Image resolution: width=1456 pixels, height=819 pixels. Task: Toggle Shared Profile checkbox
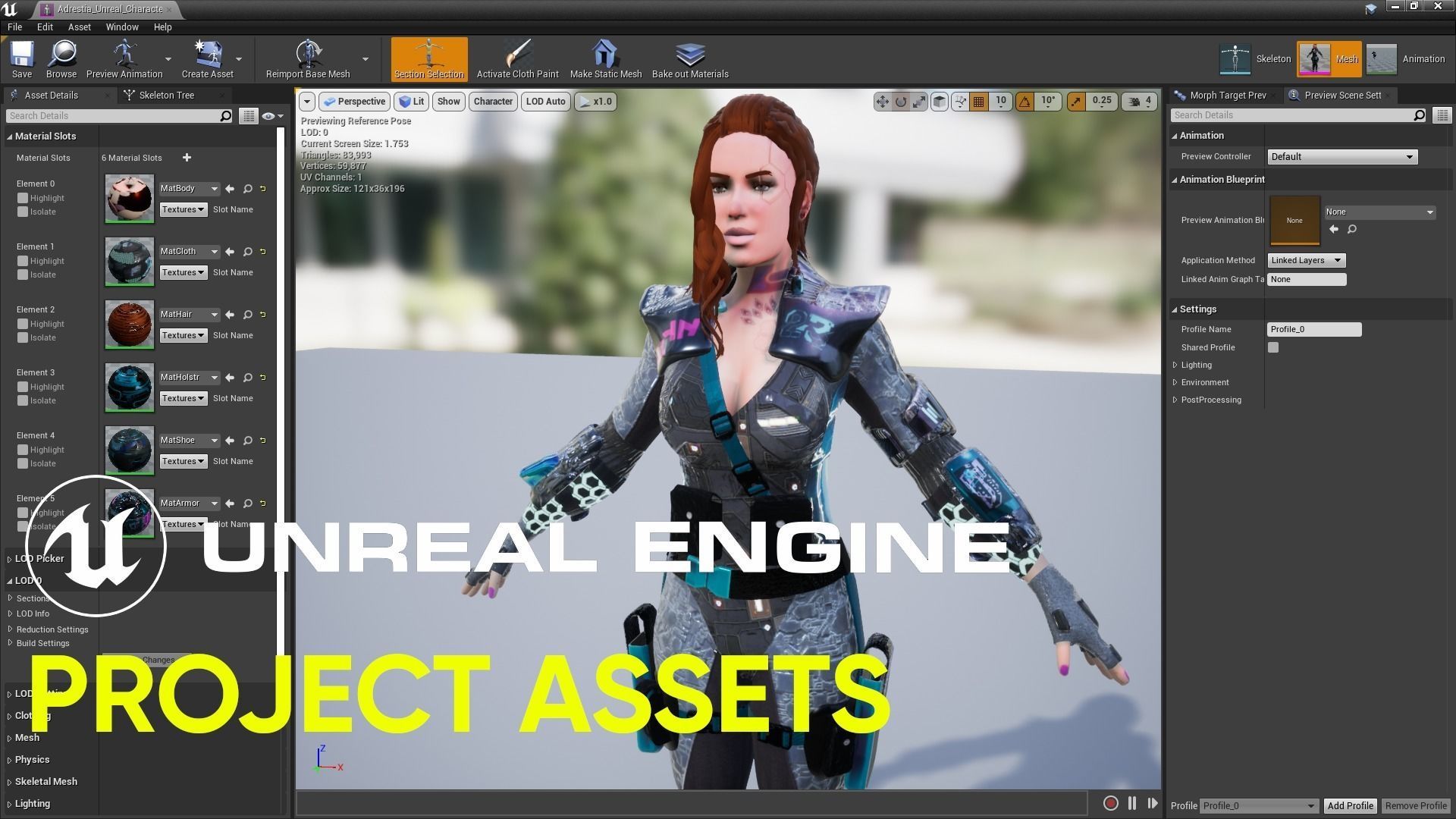point(1273,347)
